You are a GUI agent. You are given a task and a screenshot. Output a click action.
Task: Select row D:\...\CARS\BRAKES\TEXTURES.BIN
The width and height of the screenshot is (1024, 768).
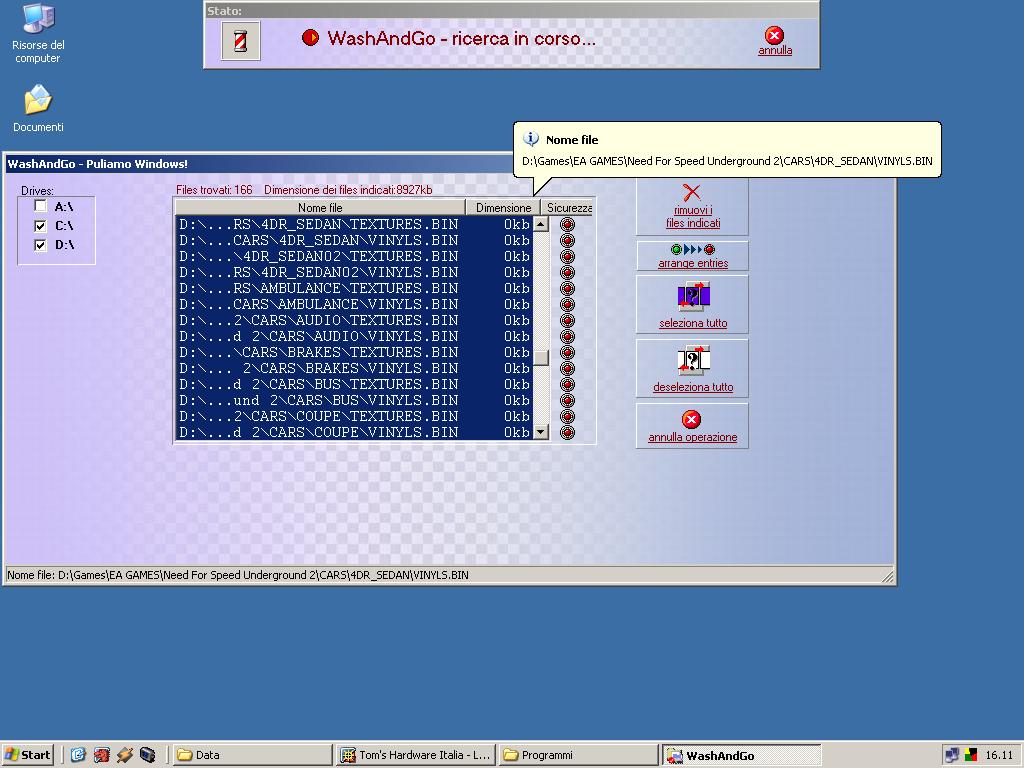point(355,352)
